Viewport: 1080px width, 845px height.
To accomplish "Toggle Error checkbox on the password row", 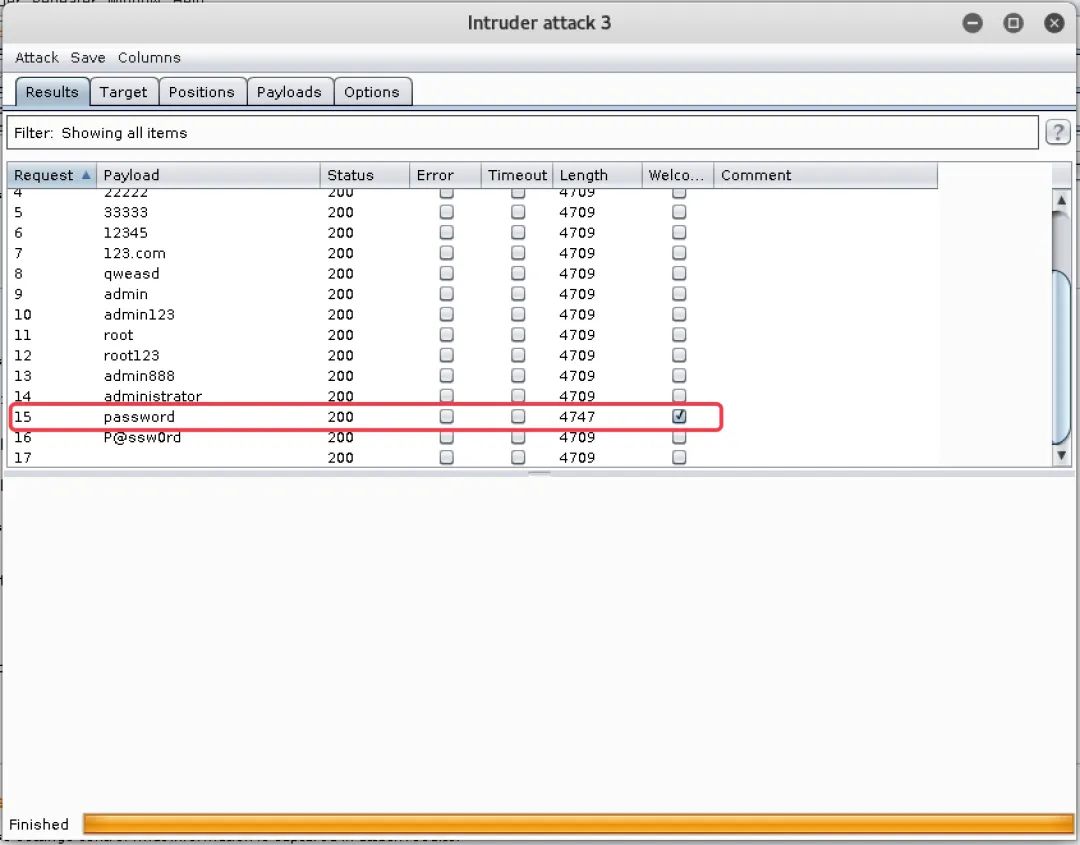I will 446,416.
